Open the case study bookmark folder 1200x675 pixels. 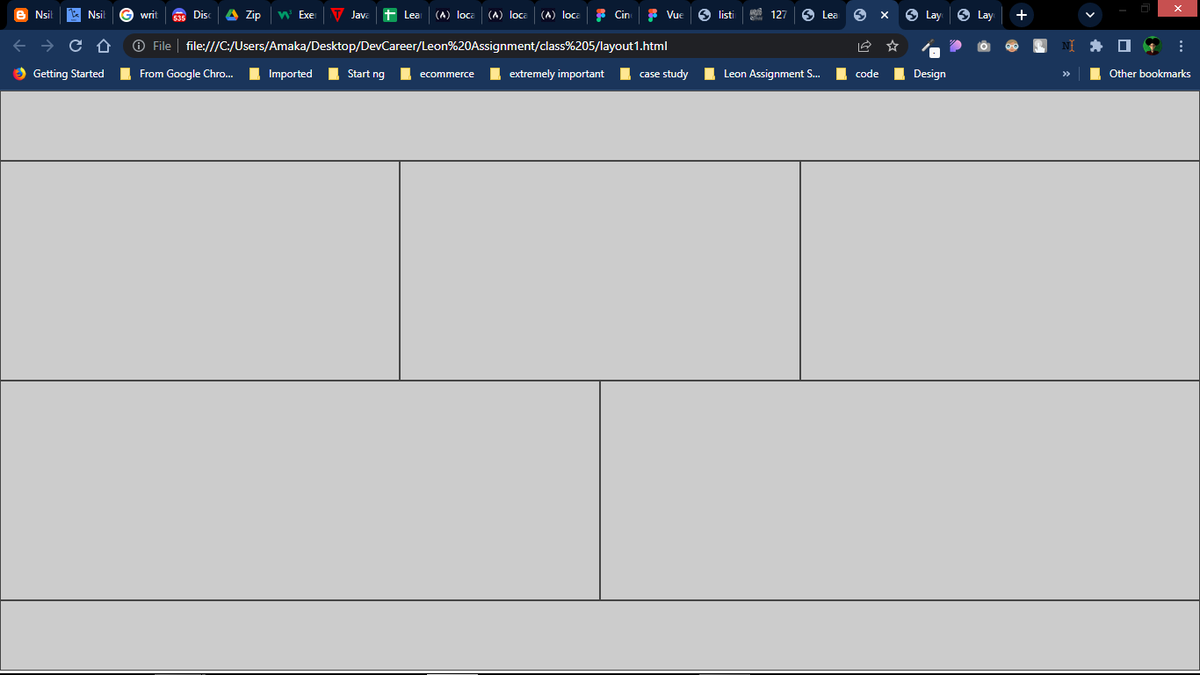click(654, 74)
